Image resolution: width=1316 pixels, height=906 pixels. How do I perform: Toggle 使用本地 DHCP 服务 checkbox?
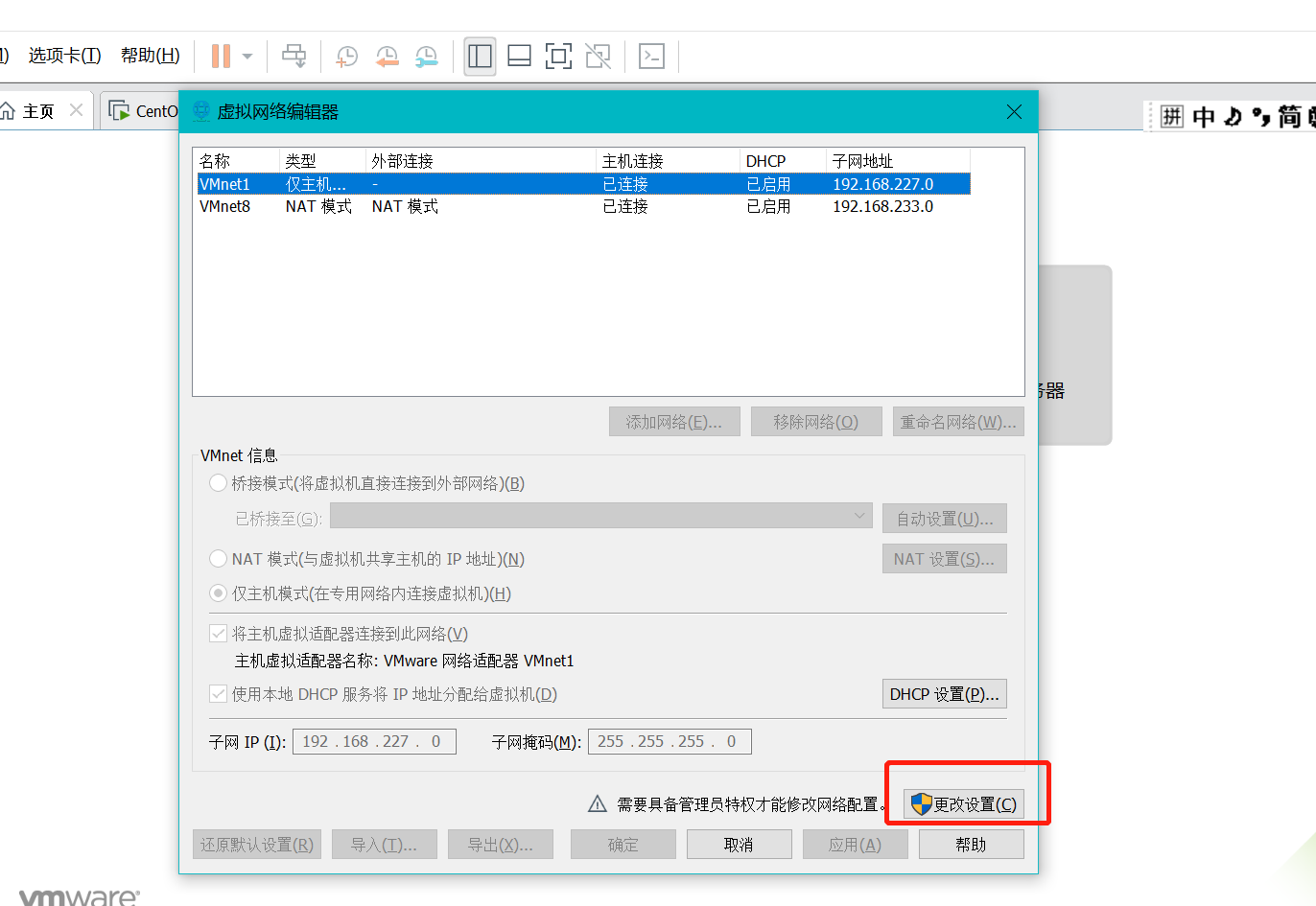218,694
